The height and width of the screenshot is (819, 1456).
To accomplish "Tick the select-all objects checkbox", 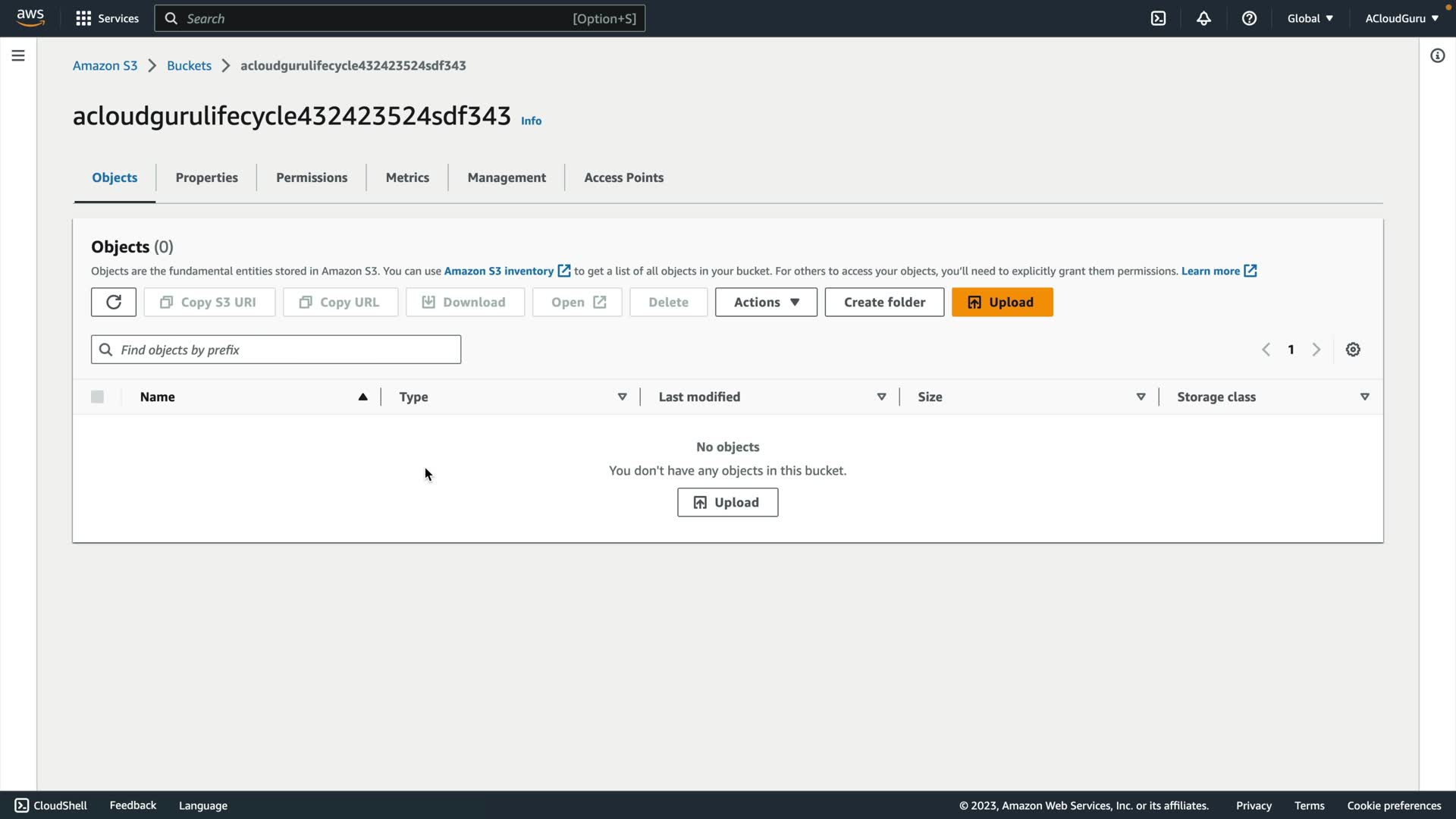I will pyautogui.click(x=97, y=397).
